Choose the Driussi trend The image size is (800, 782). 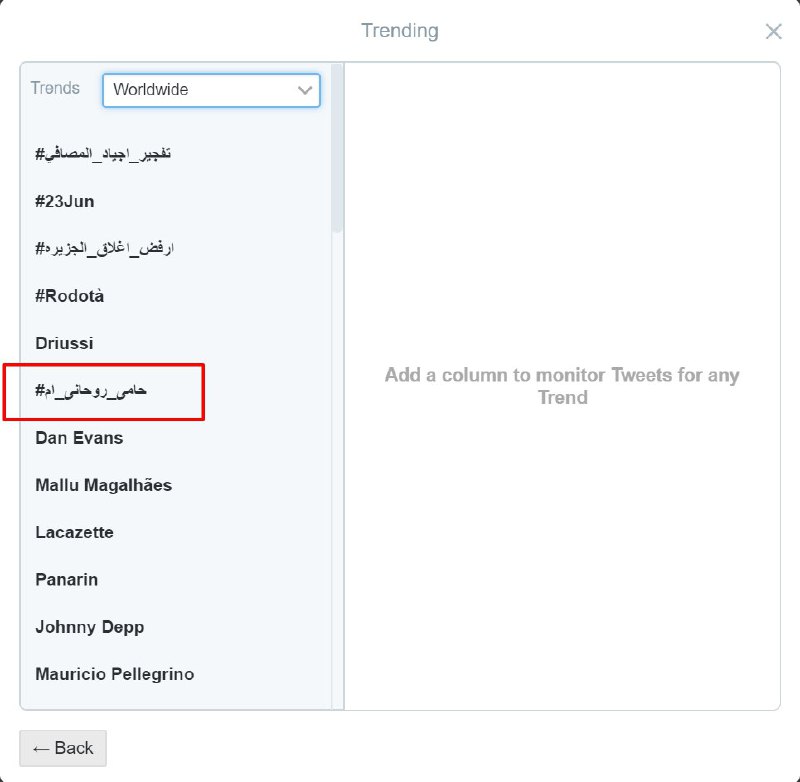[x=64, y=343]
